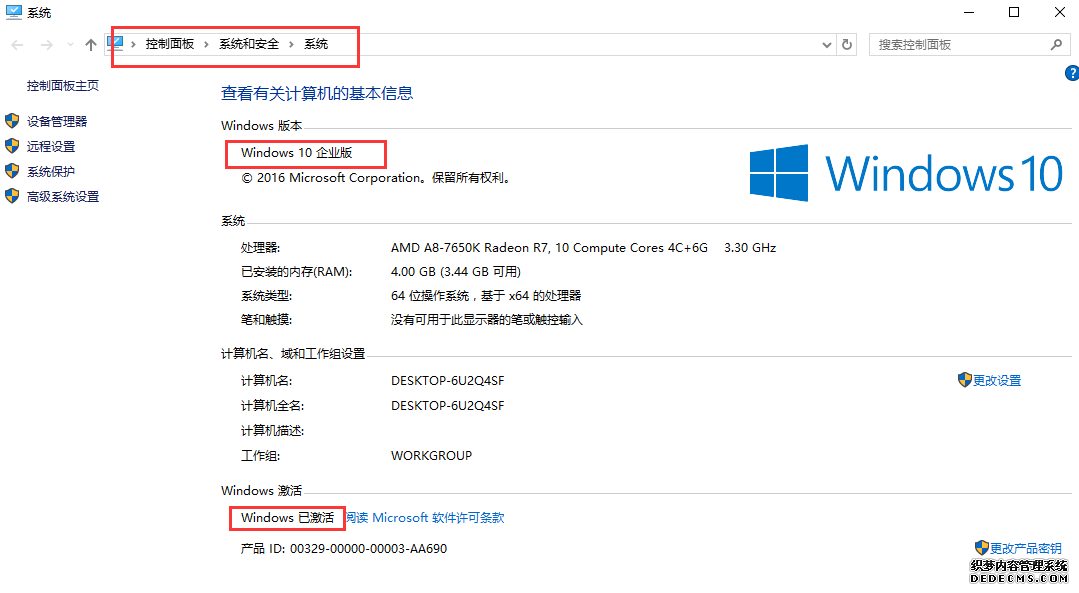This screenshot has width=1079, height=593.
Task: Select the Windows 已激活 text
Action: coord(287,517)
